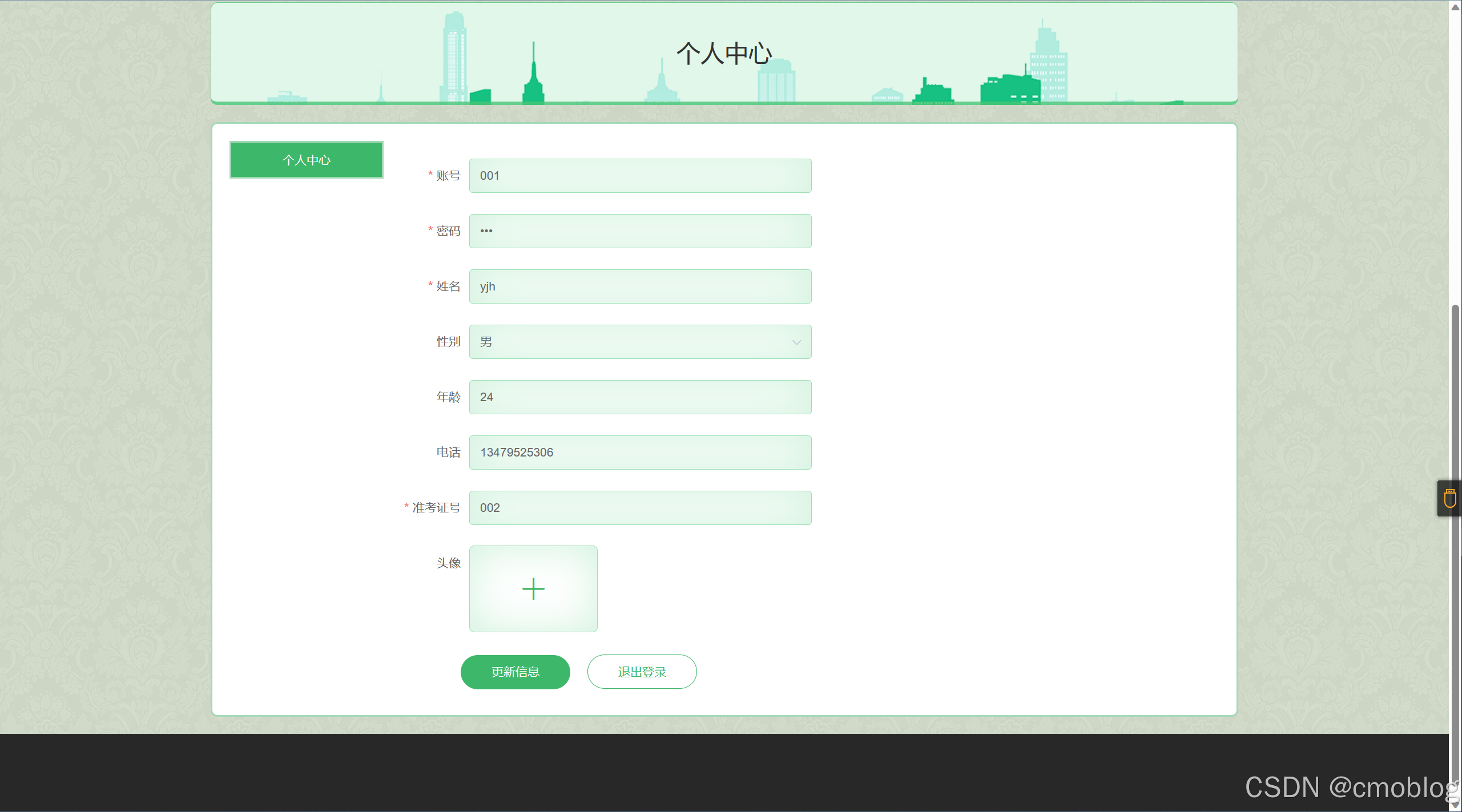Click the 电话 phone number field

click(640, 453)
